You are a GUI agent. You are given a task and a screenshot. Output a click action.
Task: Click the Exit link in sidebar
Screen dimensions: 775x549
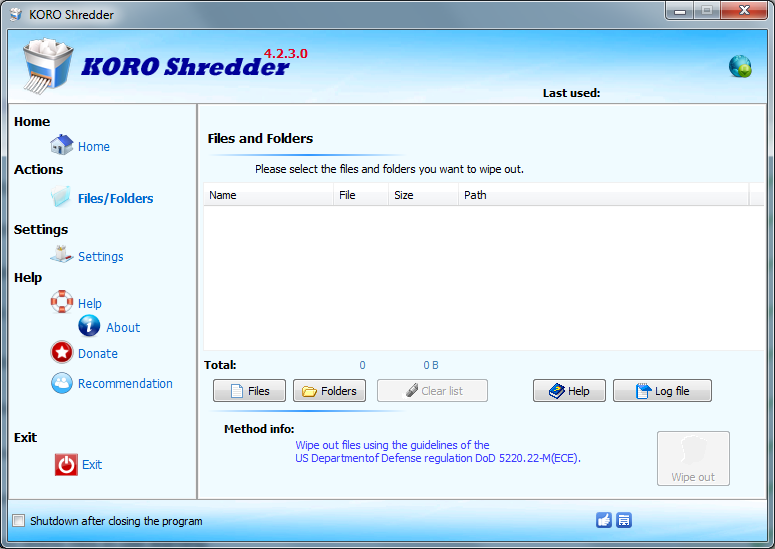tap(92, 465)
